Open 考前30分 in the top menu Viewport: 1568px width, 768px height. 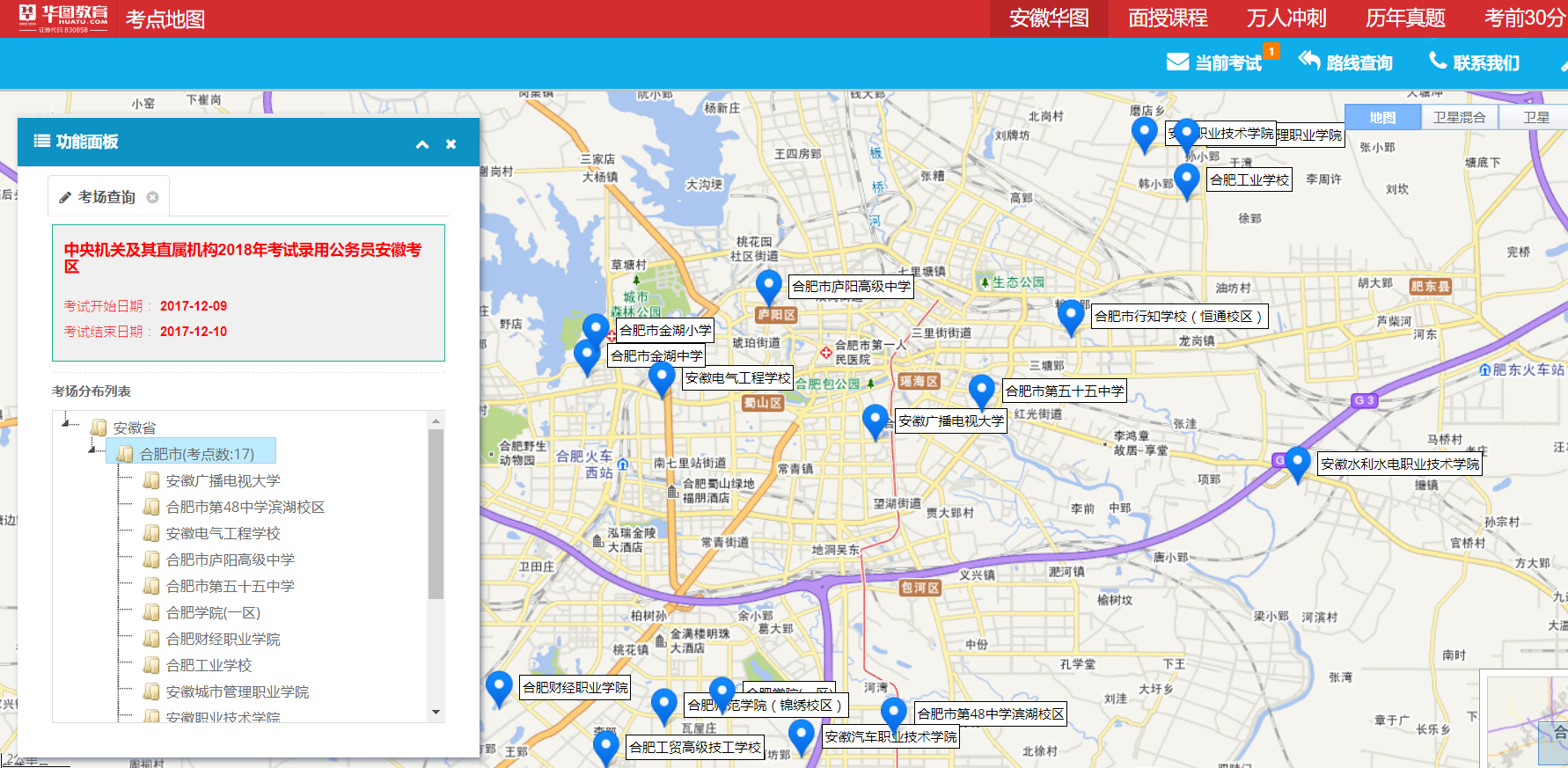(1524, 18)
